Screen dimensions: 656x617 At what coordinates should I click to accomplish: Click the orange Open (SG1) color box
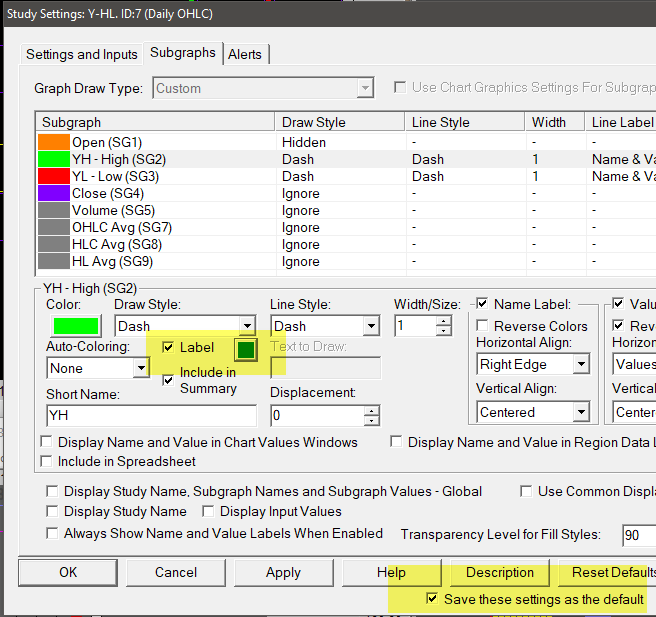pos(54,142)
